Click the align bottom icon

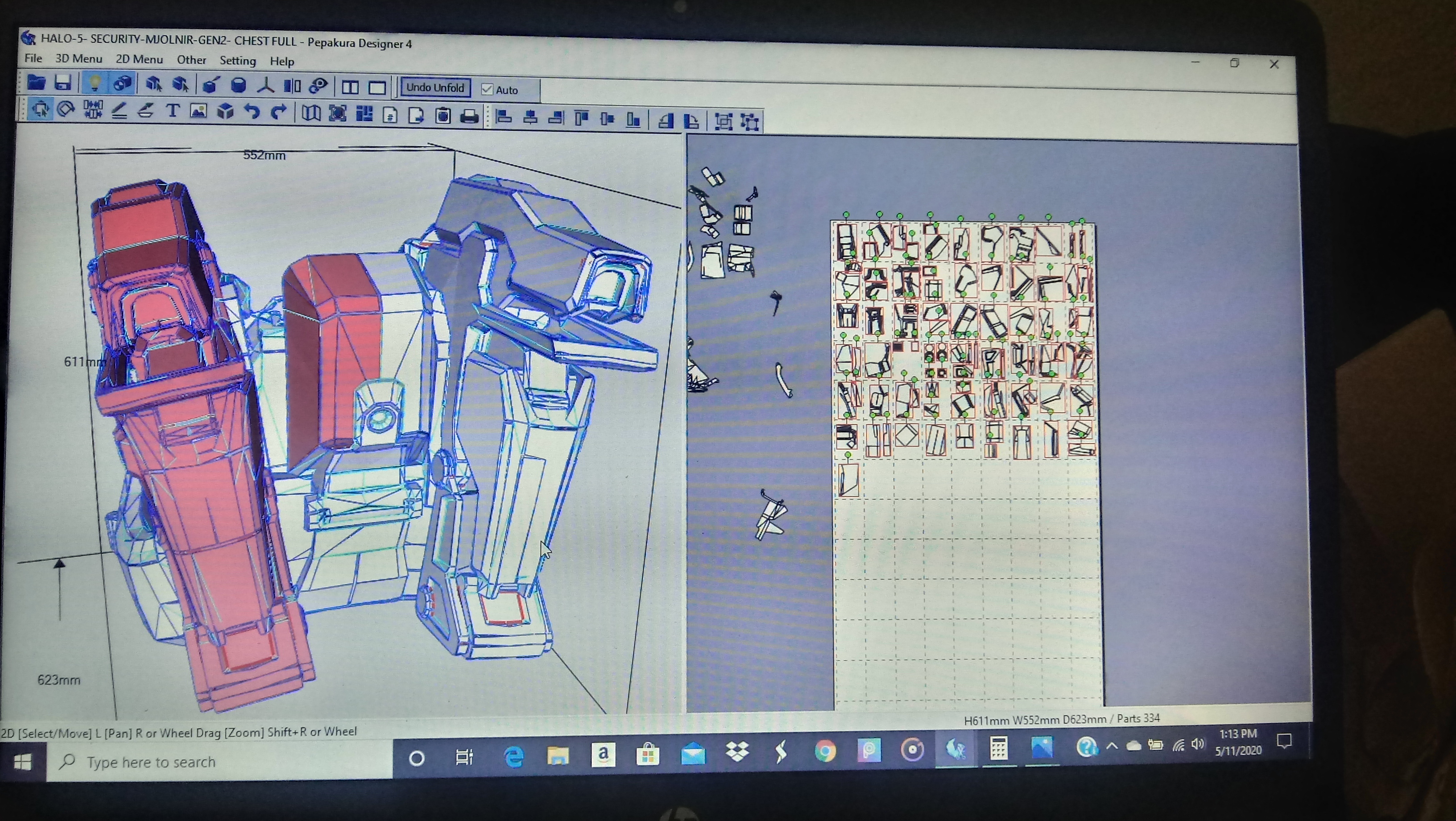[x=633, y=120]
